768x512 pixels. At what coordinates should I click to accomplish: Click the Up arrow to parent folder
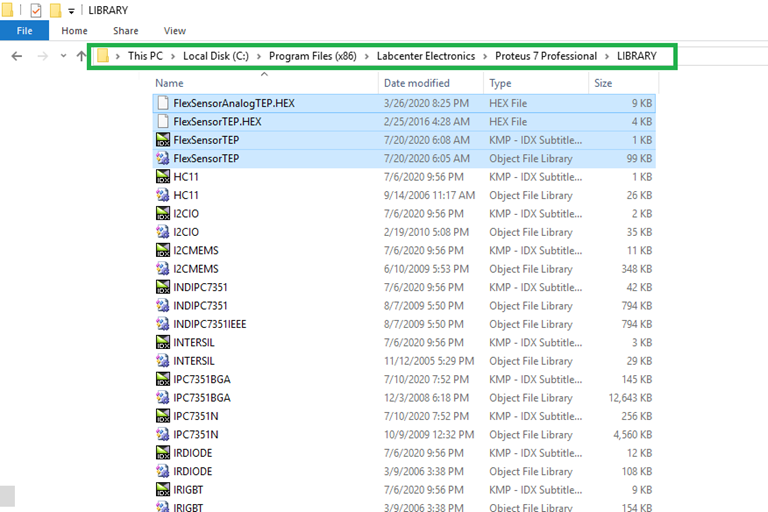(81, 56)
